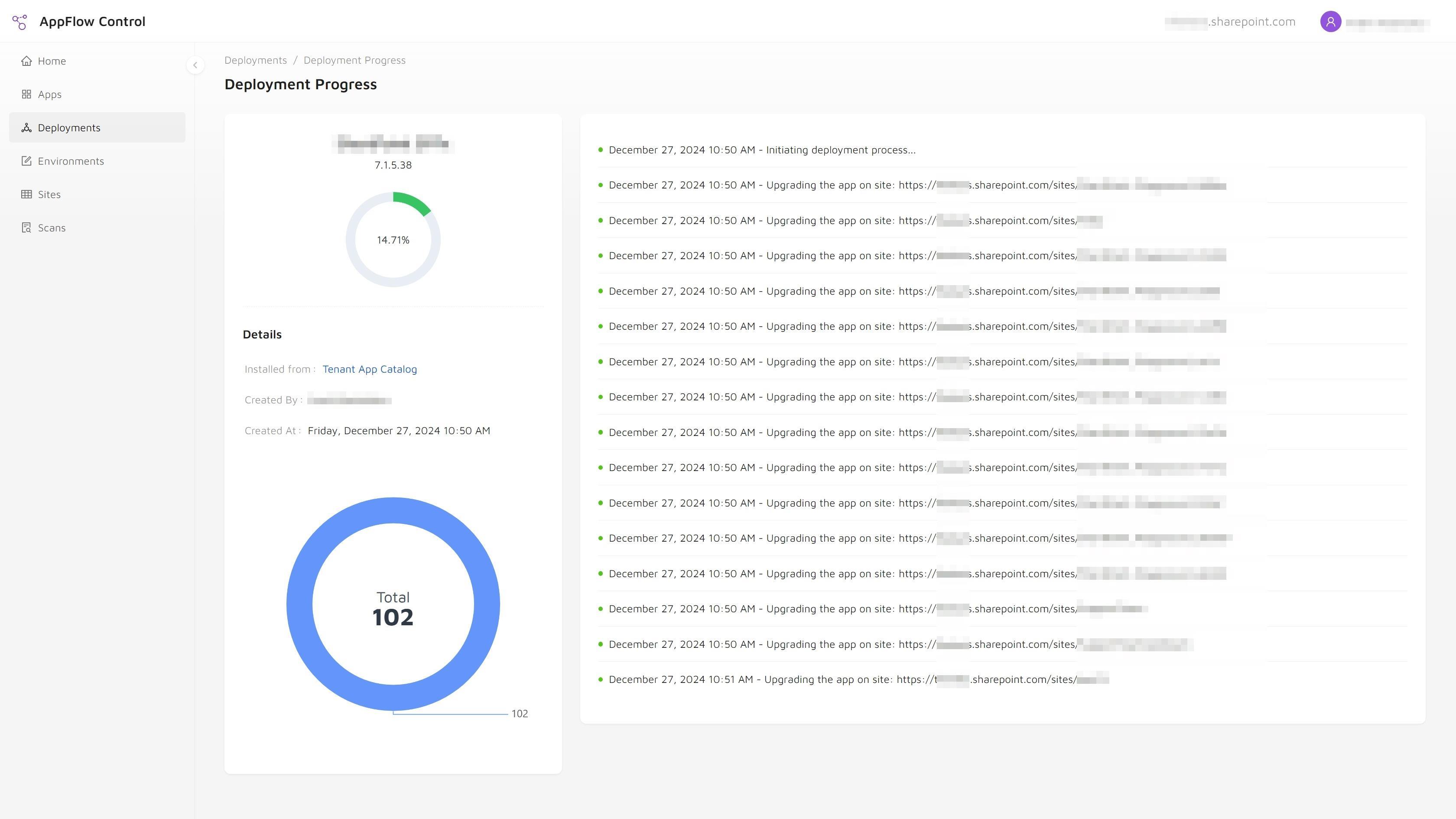The height and width of the screenshot is (819, 1456).
Task: Click the AppFlow Control logo icon
Action: coord(20,22)
